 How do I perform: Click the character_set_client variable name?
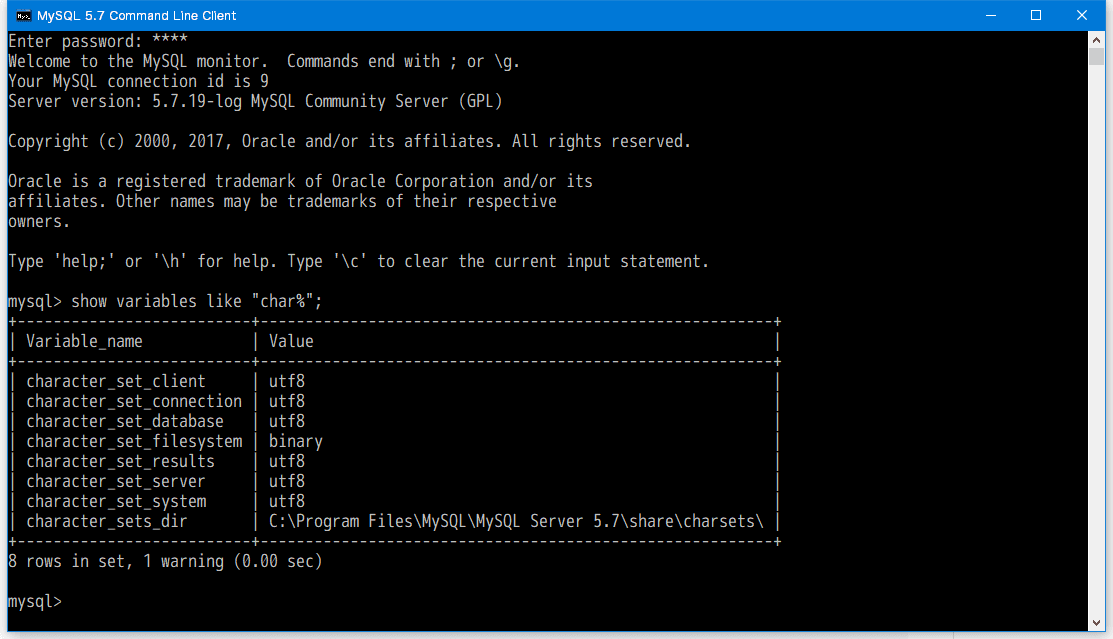tap(116, 381)
